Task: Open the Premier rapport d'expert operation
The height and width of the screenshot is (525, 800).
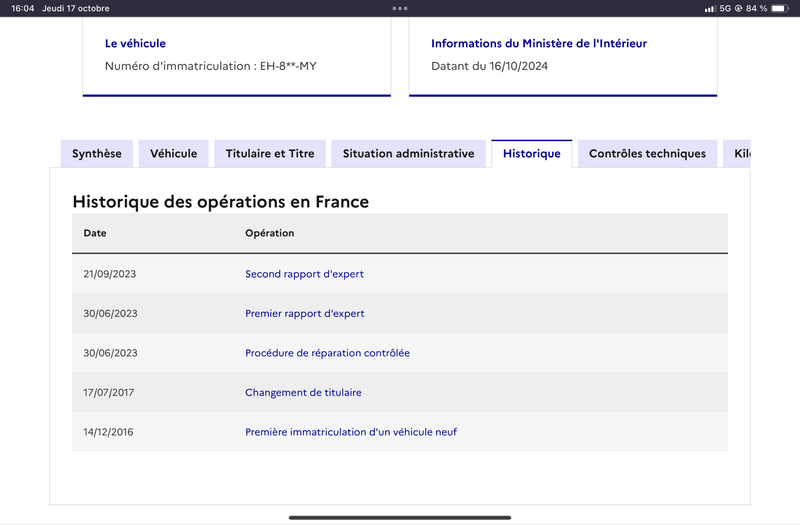Action: tap(305, 313)
